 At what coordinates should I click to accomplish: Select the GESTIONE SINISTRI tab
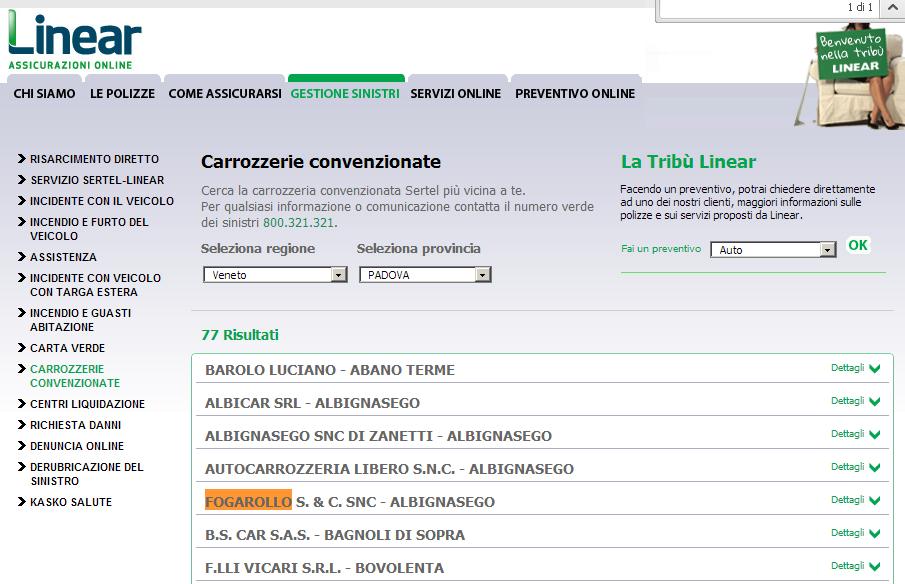[x=345, y=93]
